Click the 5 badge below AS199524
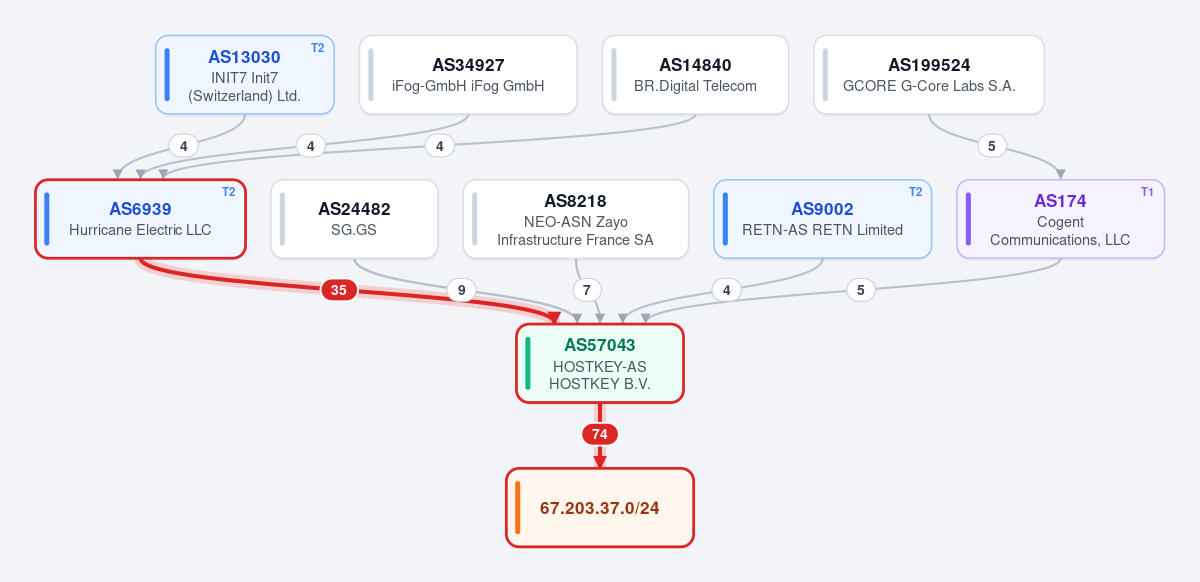This screenshot has height=582, width=1200. tap(991, 146)
